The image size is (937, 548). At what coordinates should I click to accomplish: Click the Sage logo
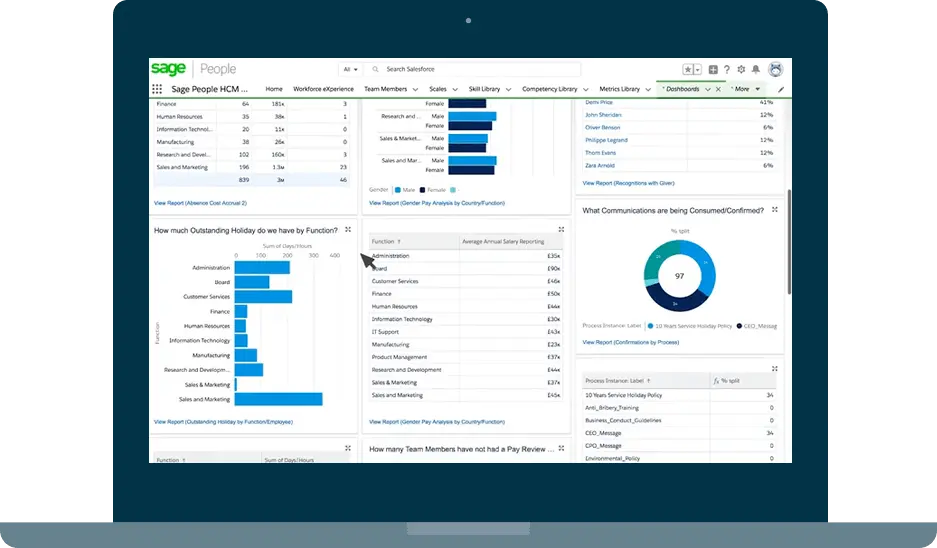pyautogui.click(x=169, y=69)
